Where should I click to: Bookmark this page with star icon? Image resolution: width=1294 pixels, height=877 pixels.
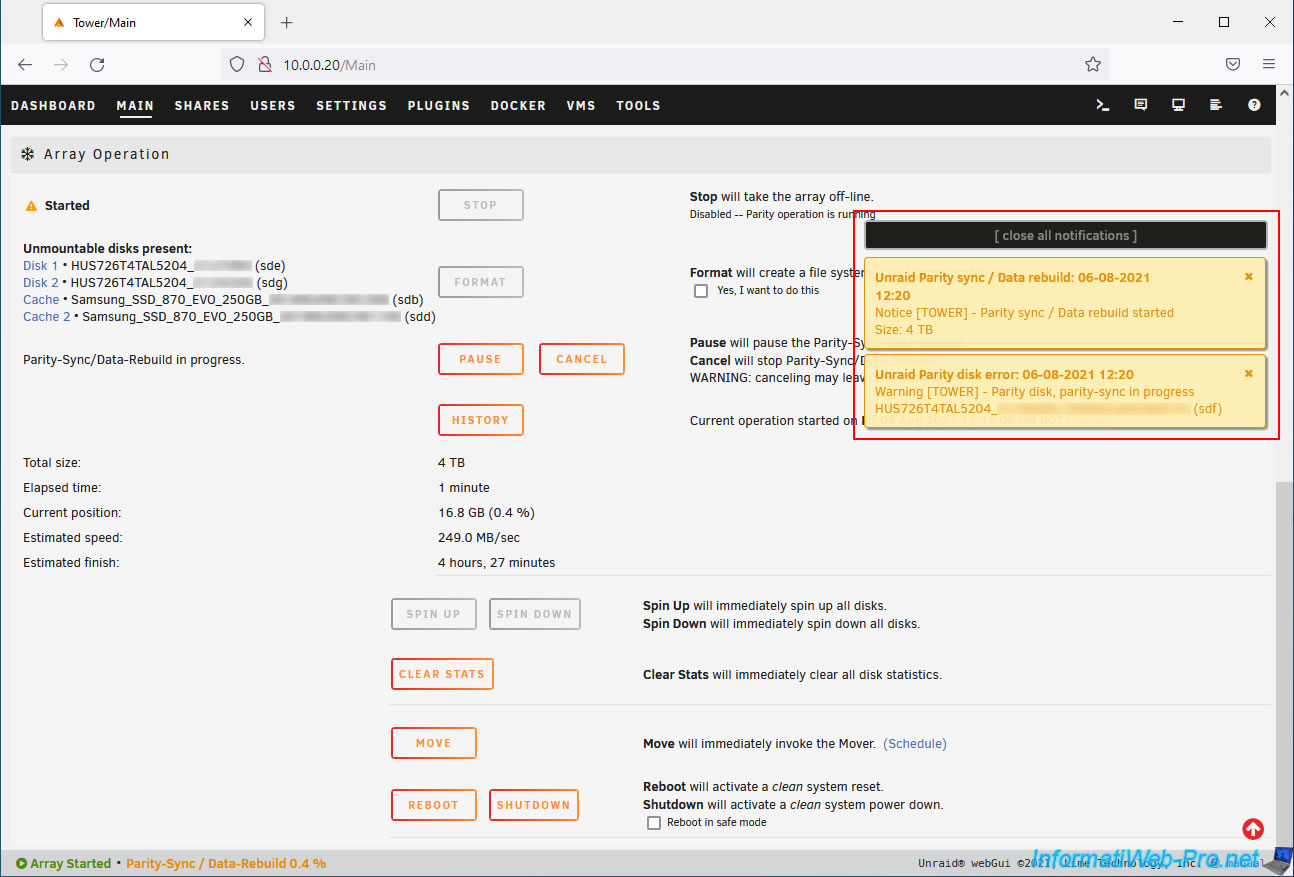[x=1092, y=65]
